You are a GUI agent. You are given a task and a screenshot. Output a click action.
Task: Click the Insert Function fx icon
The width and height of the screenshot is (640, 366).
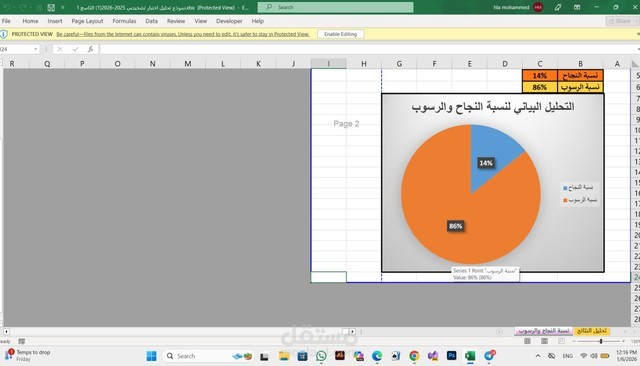91,49
